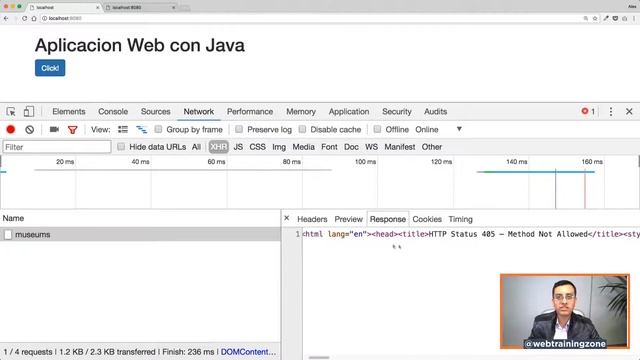Open the Security tab
640x360 pixels.
pos(397,111)
